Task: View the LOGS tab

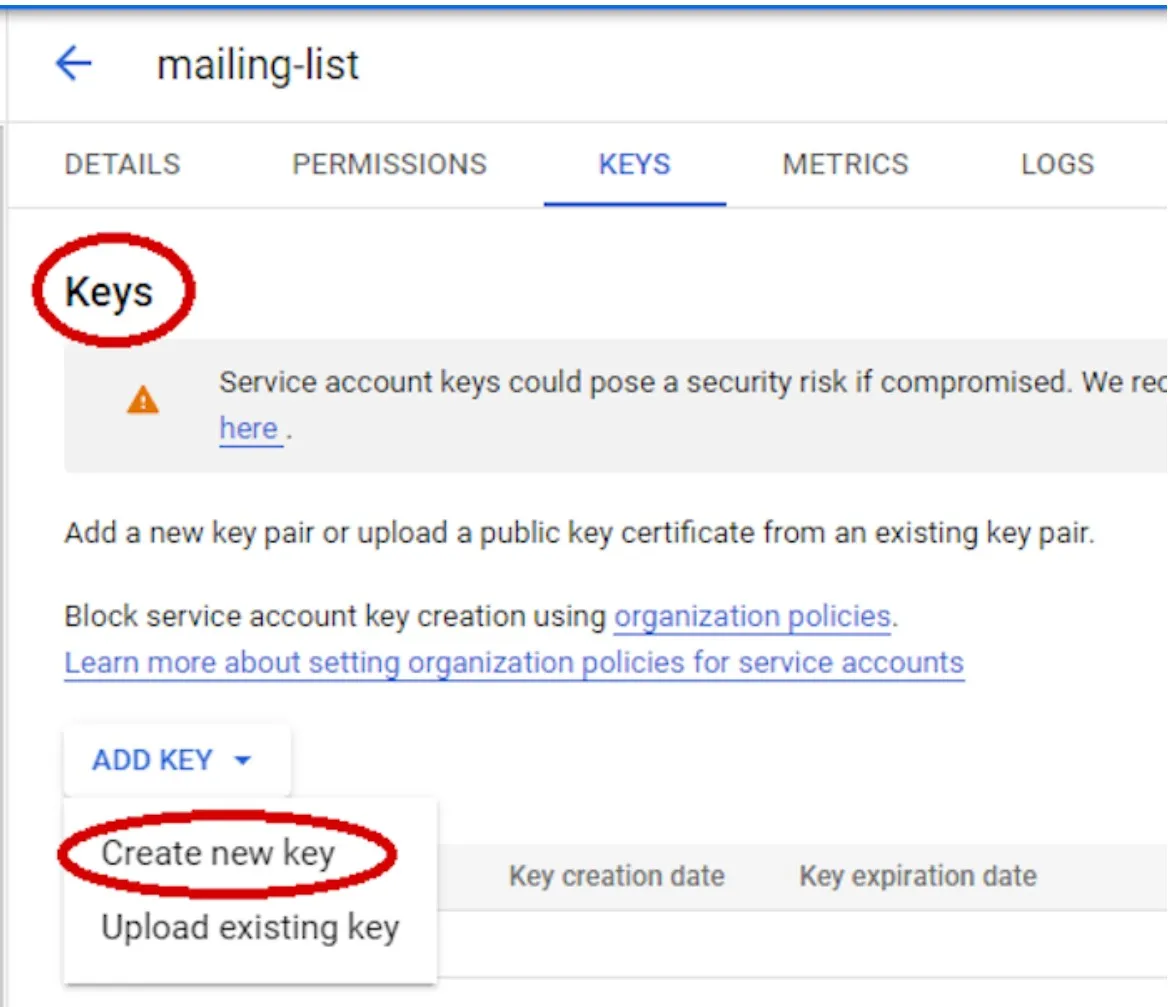Action: (1057, 165)
